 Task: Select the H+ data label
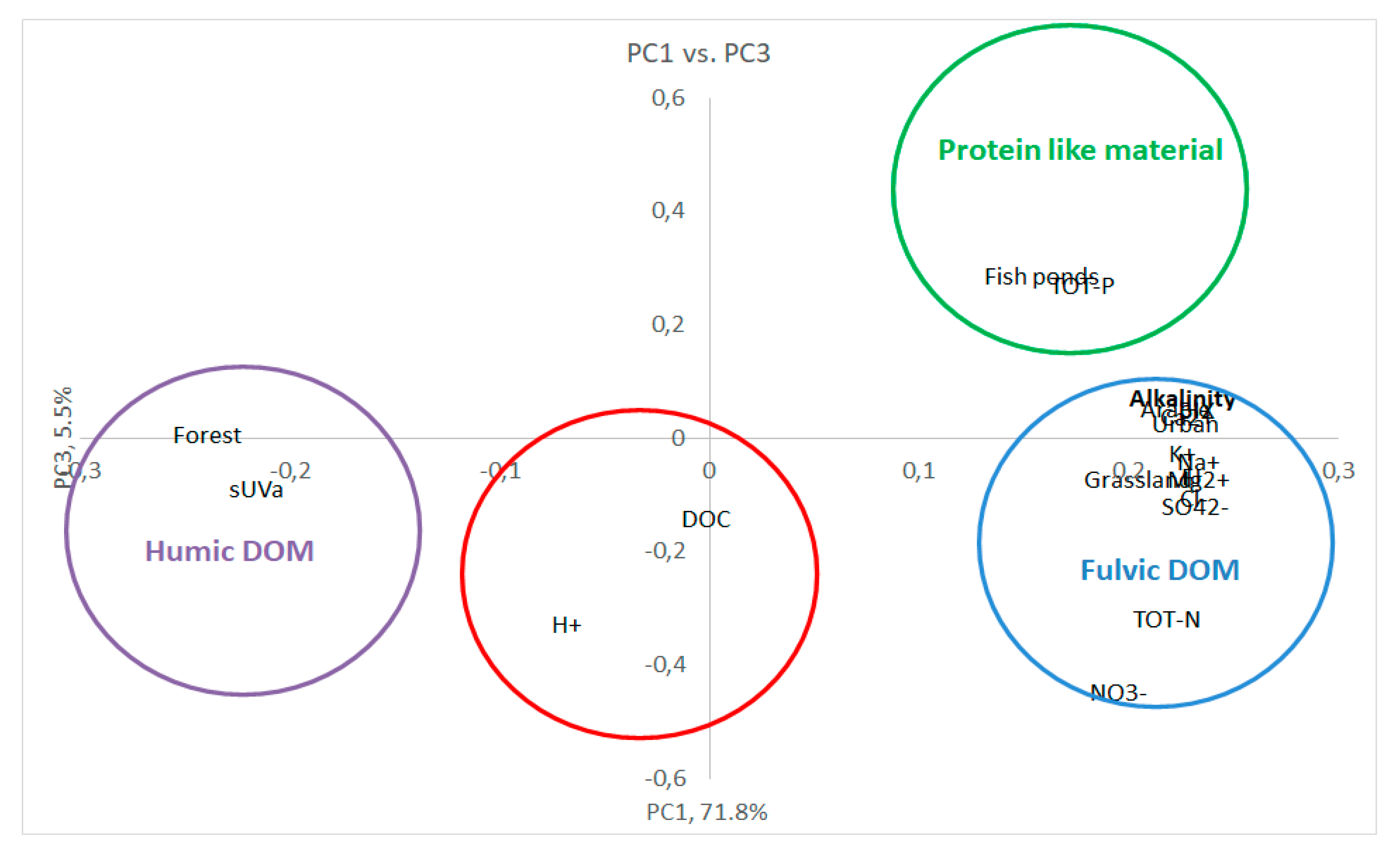click(566, 626)
